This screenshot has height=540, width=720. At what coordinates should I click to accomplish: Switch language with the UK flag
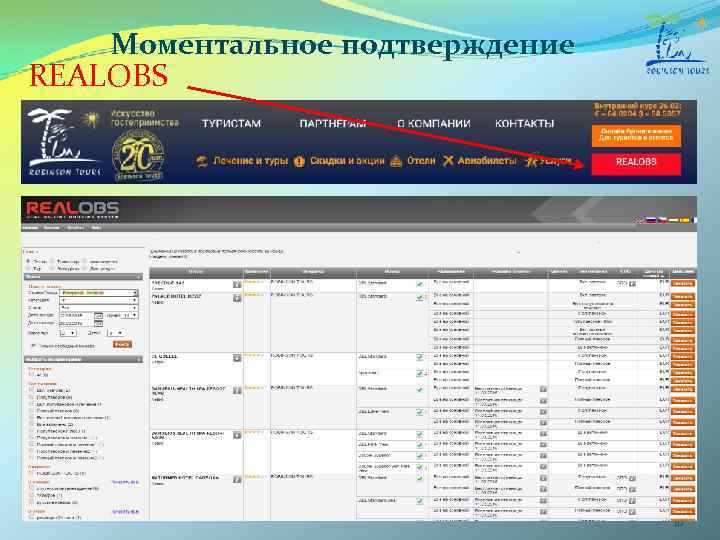click(639, 220)
